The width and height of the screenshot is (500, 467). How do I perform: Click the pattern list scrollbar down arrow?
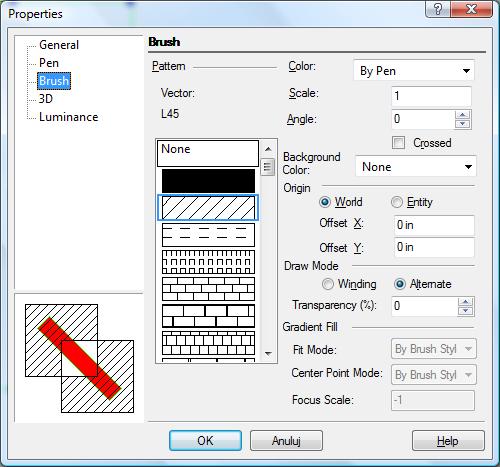(x=268, y=354)
